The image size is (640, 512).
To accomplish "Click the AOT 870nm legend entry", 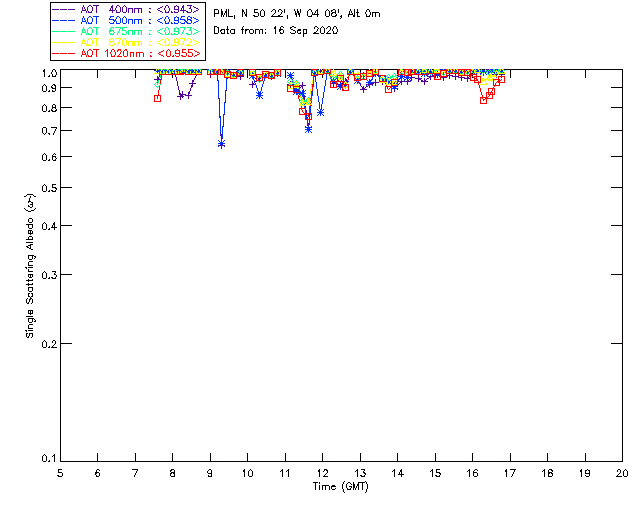I will coord(126,42).
